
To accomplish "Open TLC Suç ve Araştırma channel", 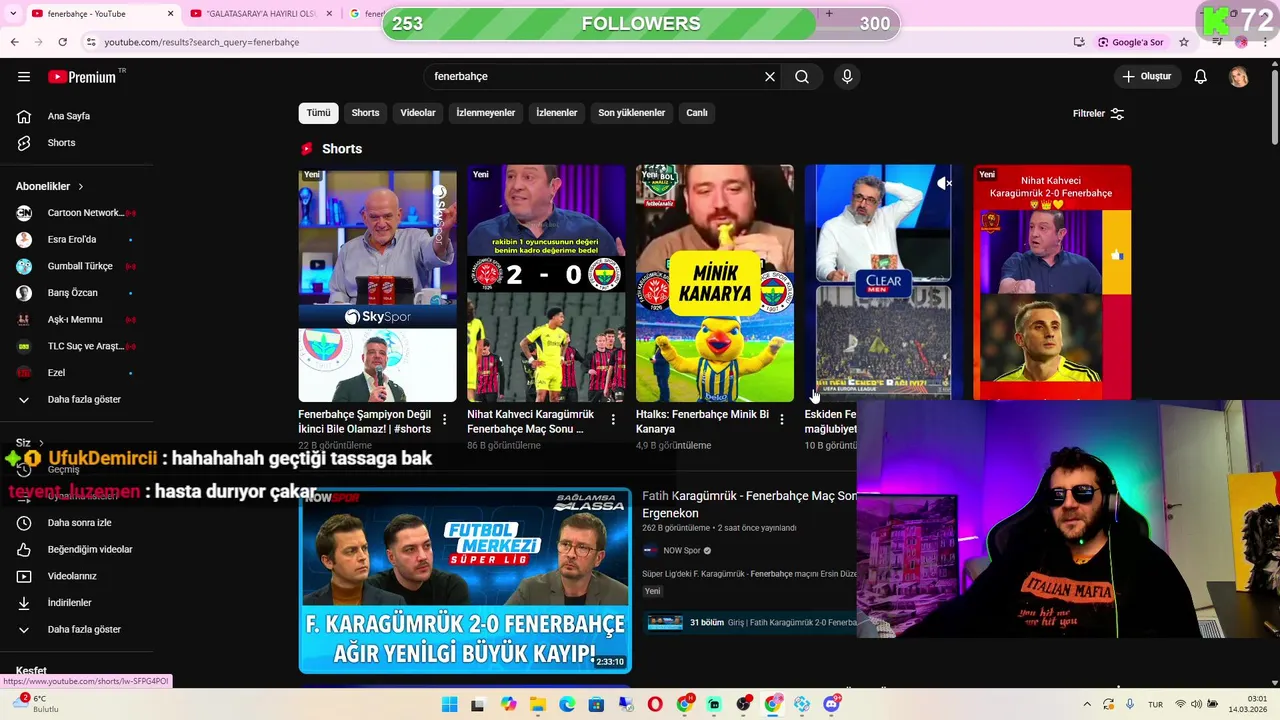I will tap(77, 346).
